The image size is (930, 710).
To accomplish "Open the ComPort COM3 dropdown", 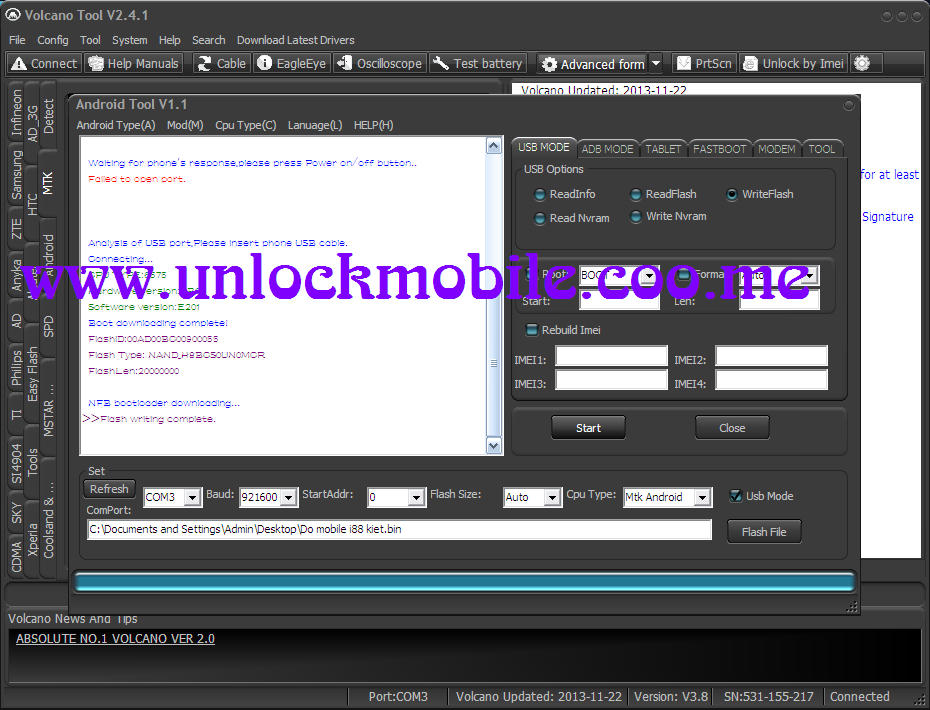I will (x=192, y=497).
